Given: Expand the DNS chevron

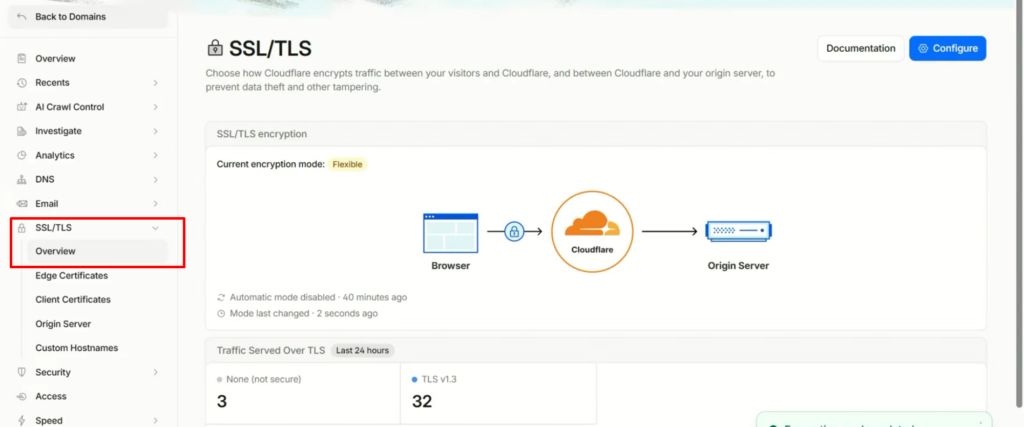Looking at the screenshot, I should 155,180.
